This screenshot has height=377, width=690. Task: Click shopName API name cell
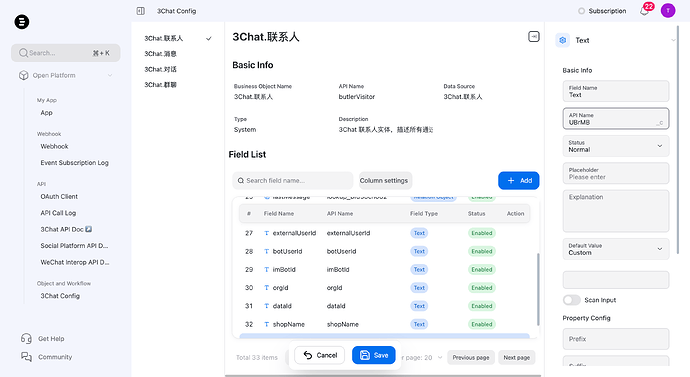[342, 324]
